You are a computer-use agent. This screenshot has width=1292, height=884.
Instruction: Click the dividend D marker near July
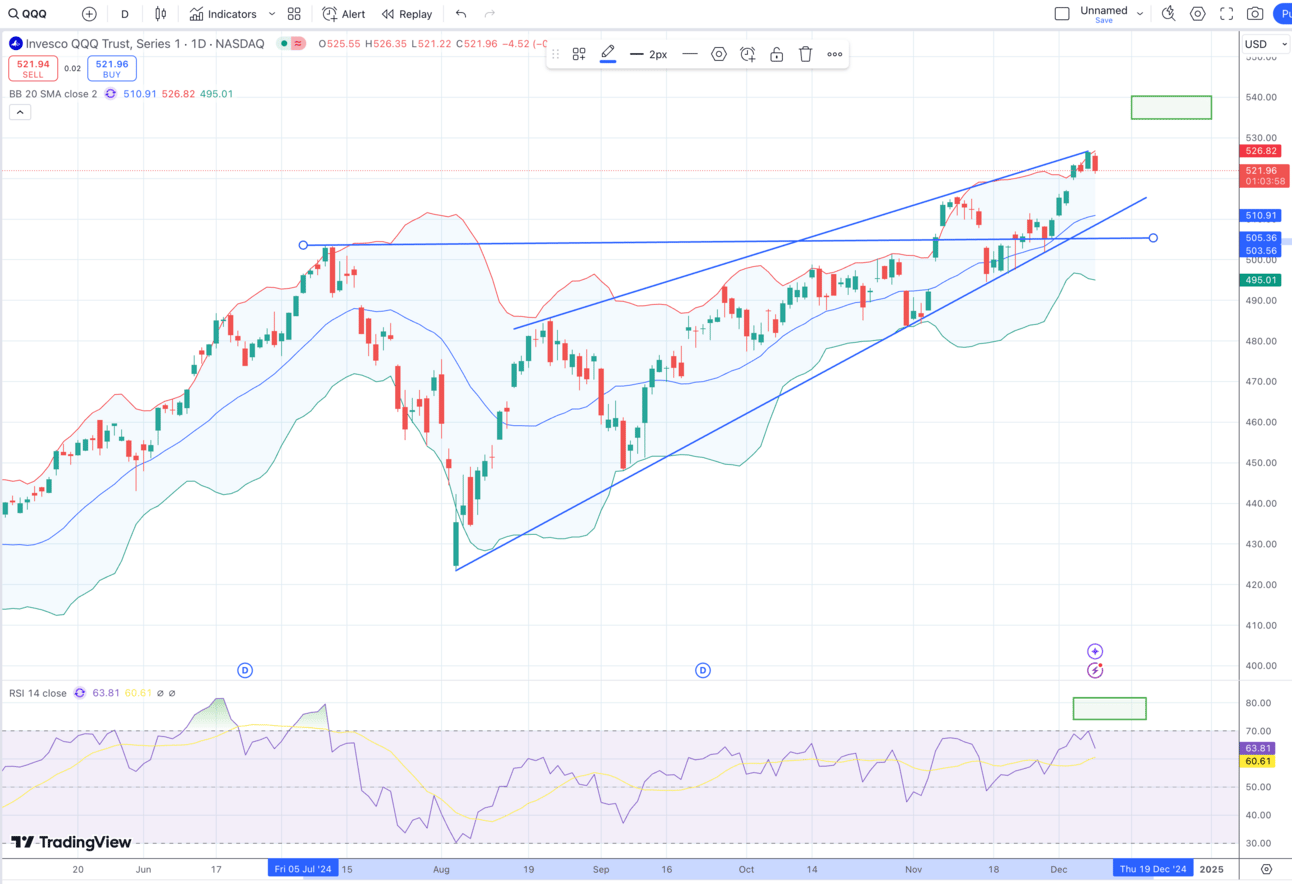[x=245, y=670]
